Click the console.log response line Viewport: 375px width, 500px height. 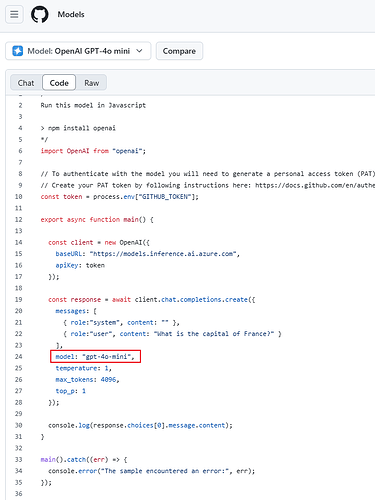[x=140, y=426]
